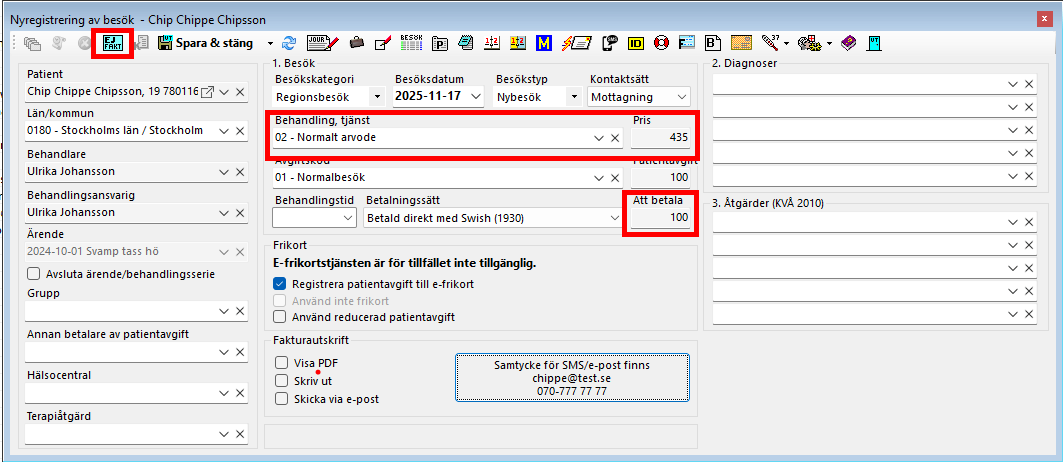This screenshot has height=462, width=1063.
Task: Enable Avsluta ärende/behandlingsserie checkbox
Action: (x=34, y=274)
